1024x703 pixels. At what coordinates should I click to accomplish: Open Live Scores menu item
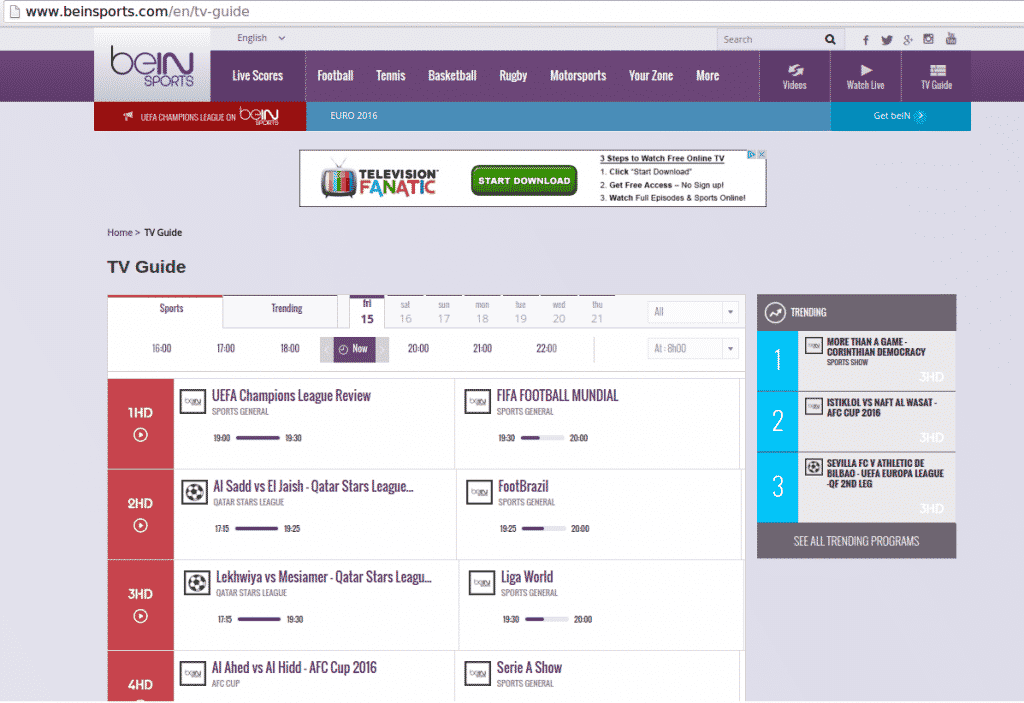coord(257,76)
